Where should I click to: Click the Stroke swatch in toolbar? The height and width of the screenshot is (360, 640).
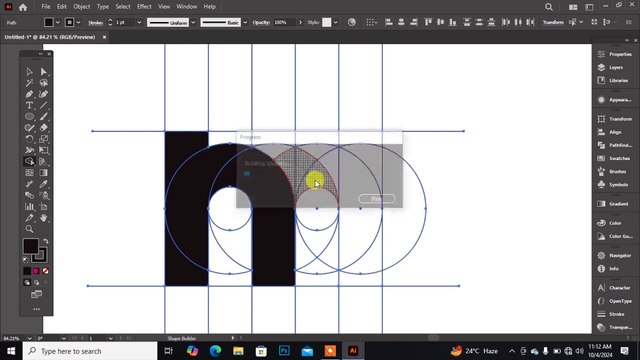(x=40, y=255)
